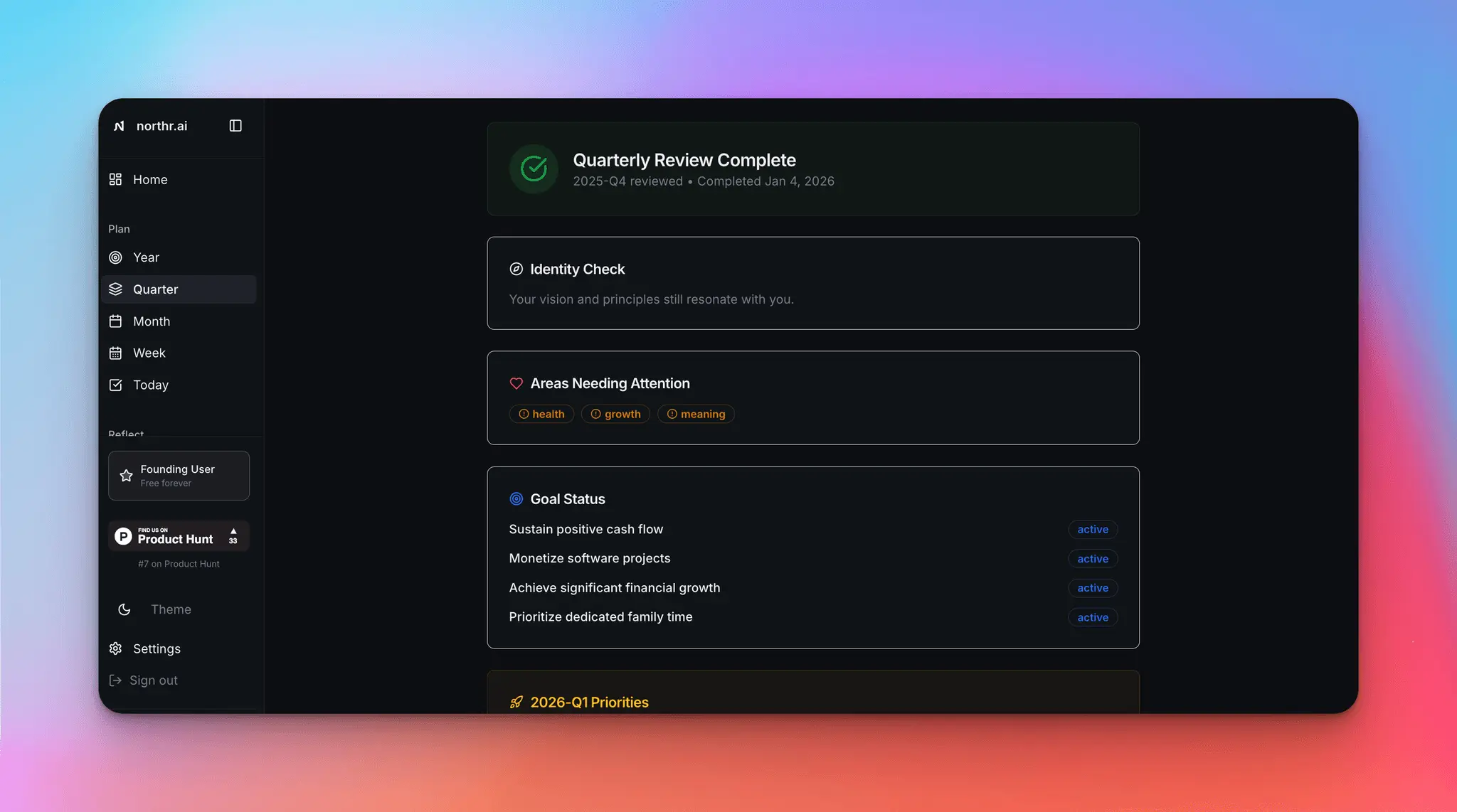Click the Goal Status target icon
The height and width of the screenshot is (812, 1457).
click(x=516, y=499)
